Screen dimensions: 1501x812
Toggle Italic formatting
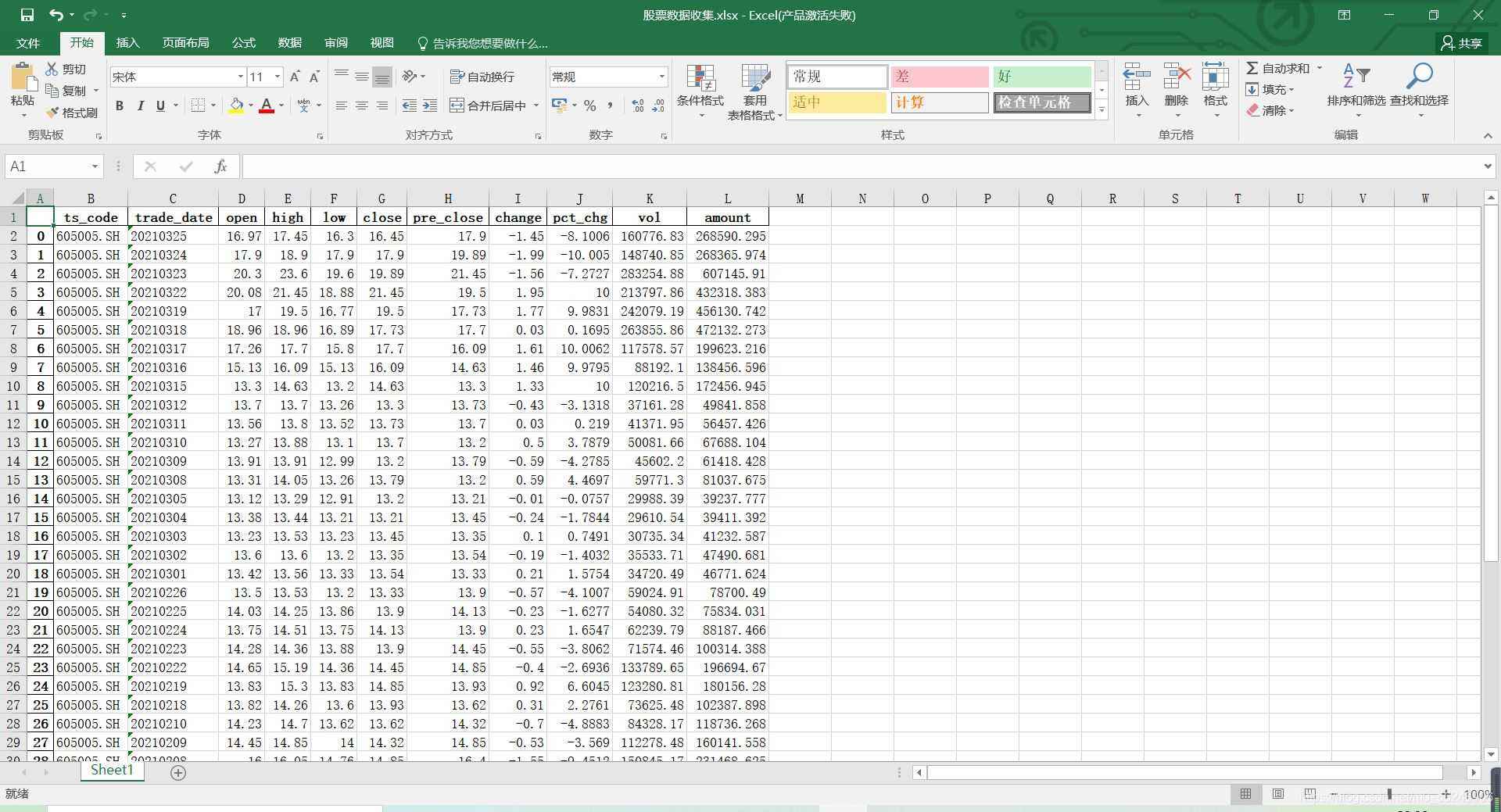[x=140, y=106]
